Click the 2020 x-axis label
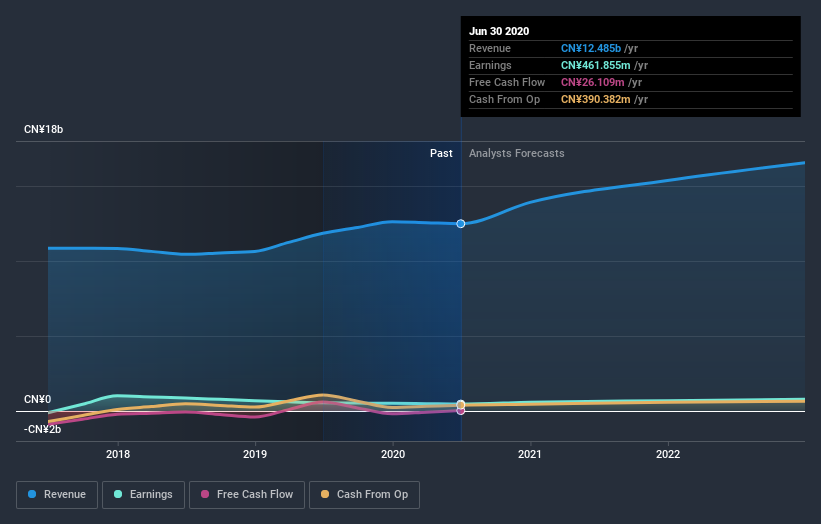 click(393, 454)
